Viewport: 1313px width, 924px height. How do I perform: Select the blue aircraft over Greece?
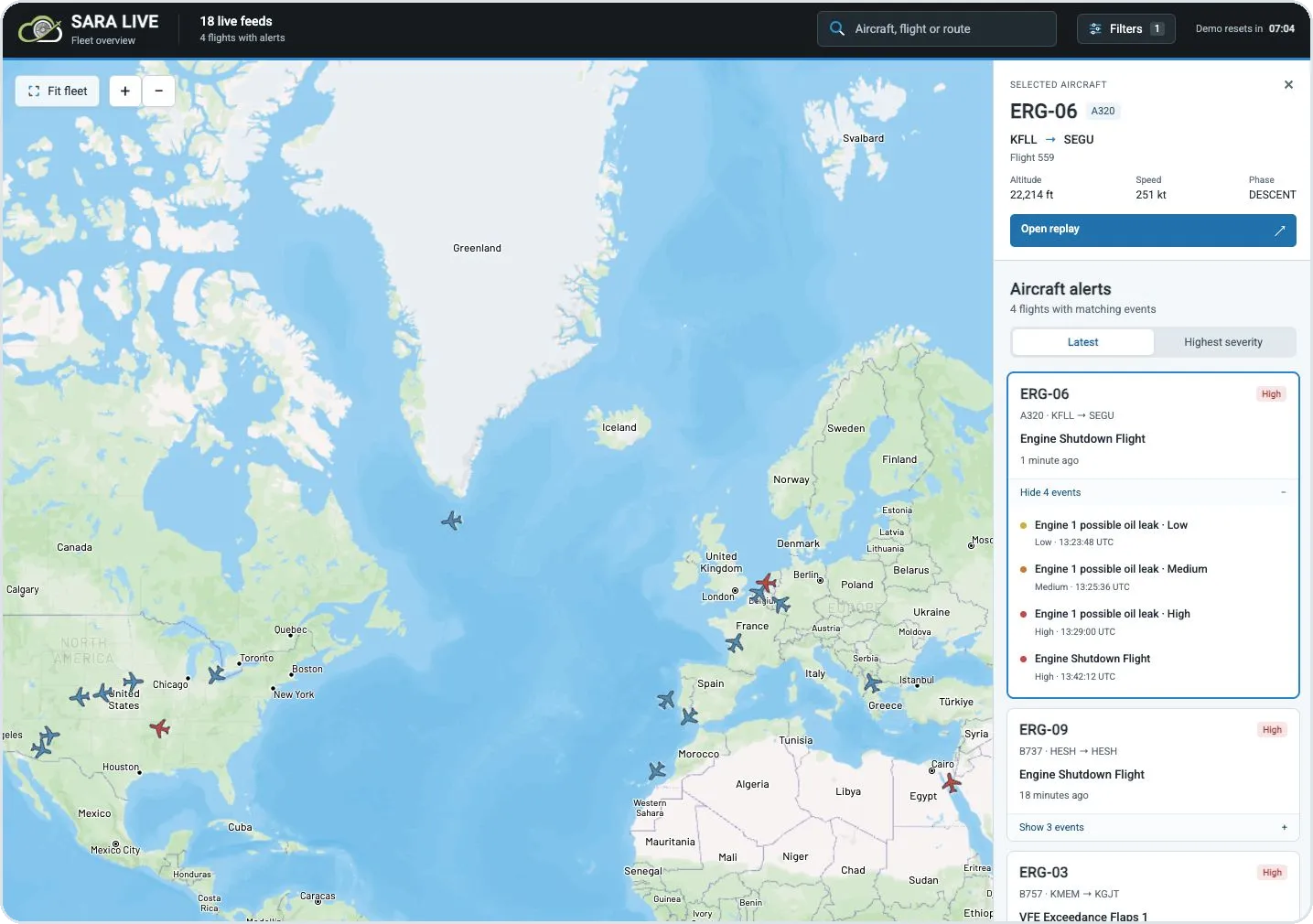point(873,683)
